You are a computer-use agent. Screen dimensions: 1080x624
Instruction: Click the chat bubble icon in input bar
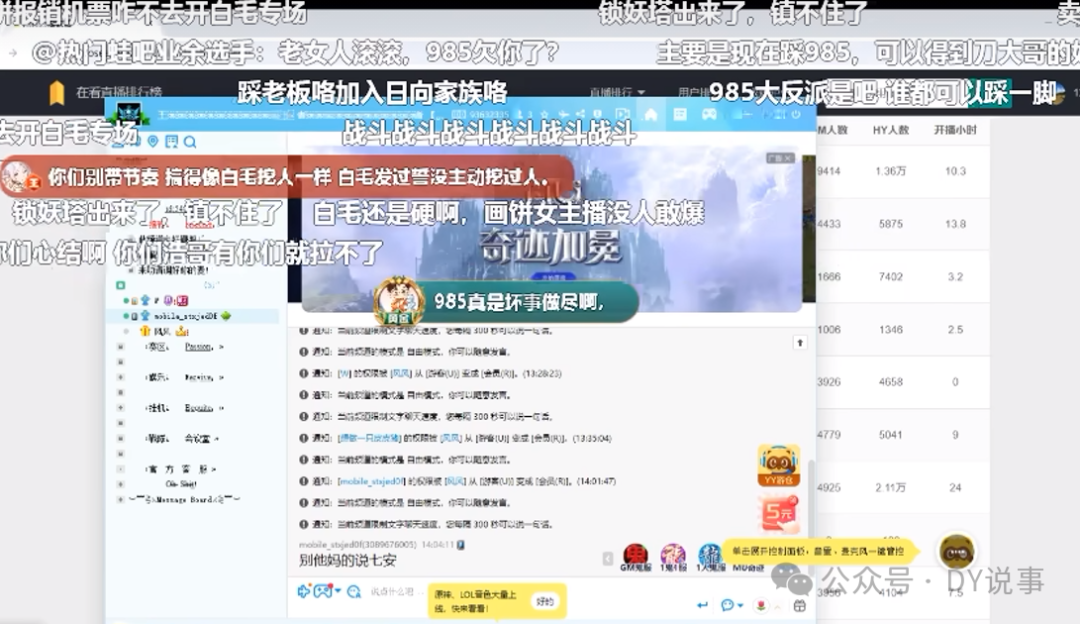pos(727,605)
